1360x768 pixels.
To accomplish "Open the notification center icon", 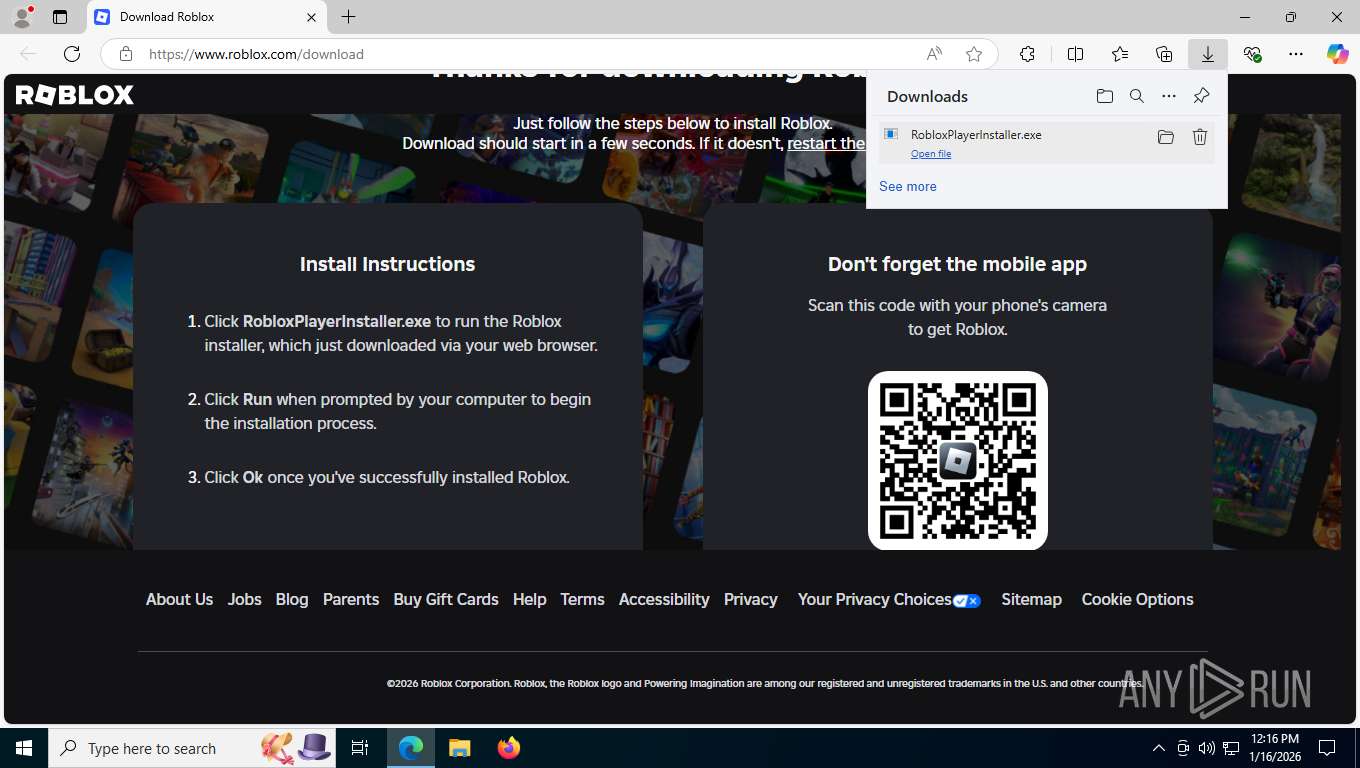I will (1327, 748).
